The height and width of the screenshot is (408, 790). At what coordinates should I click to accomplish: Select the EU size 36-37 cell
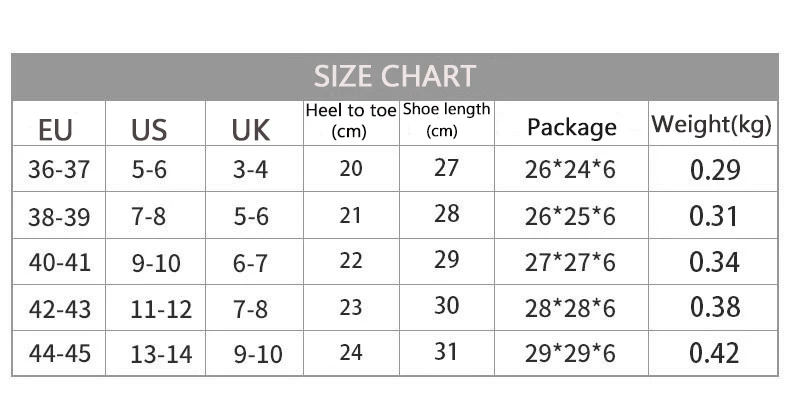59,169
